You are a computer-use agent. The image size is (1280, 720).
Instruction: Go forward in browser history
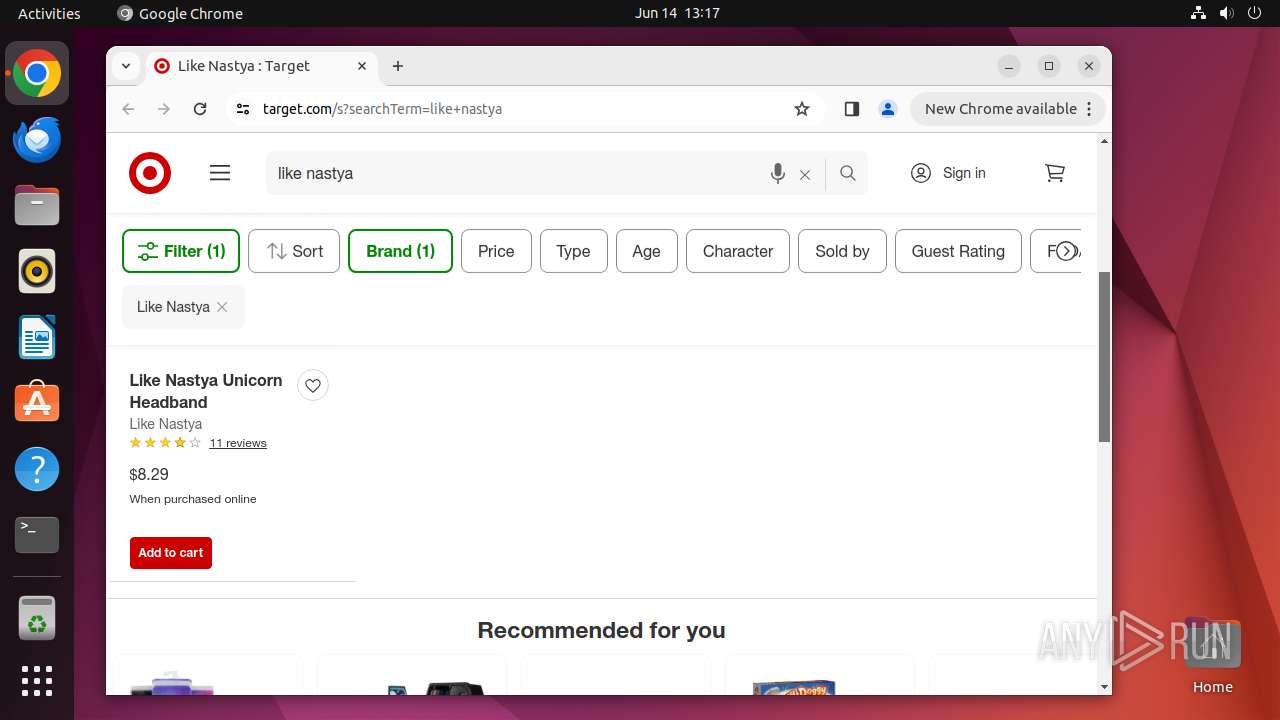click(x=164, y=109)
